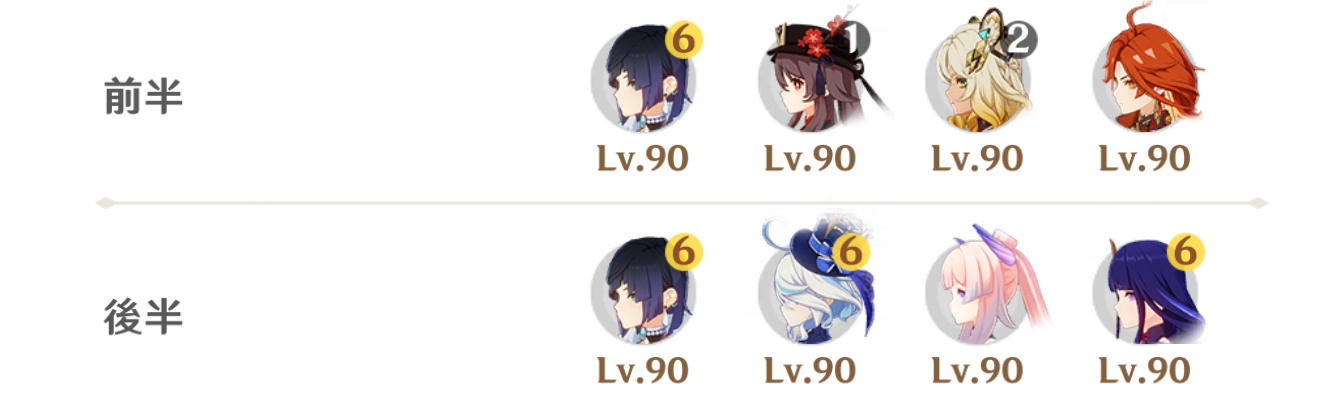Screen dimensions: 1342x409
Task: Click Lv.90 under the pink-haired character
Action: pos(977,370)
